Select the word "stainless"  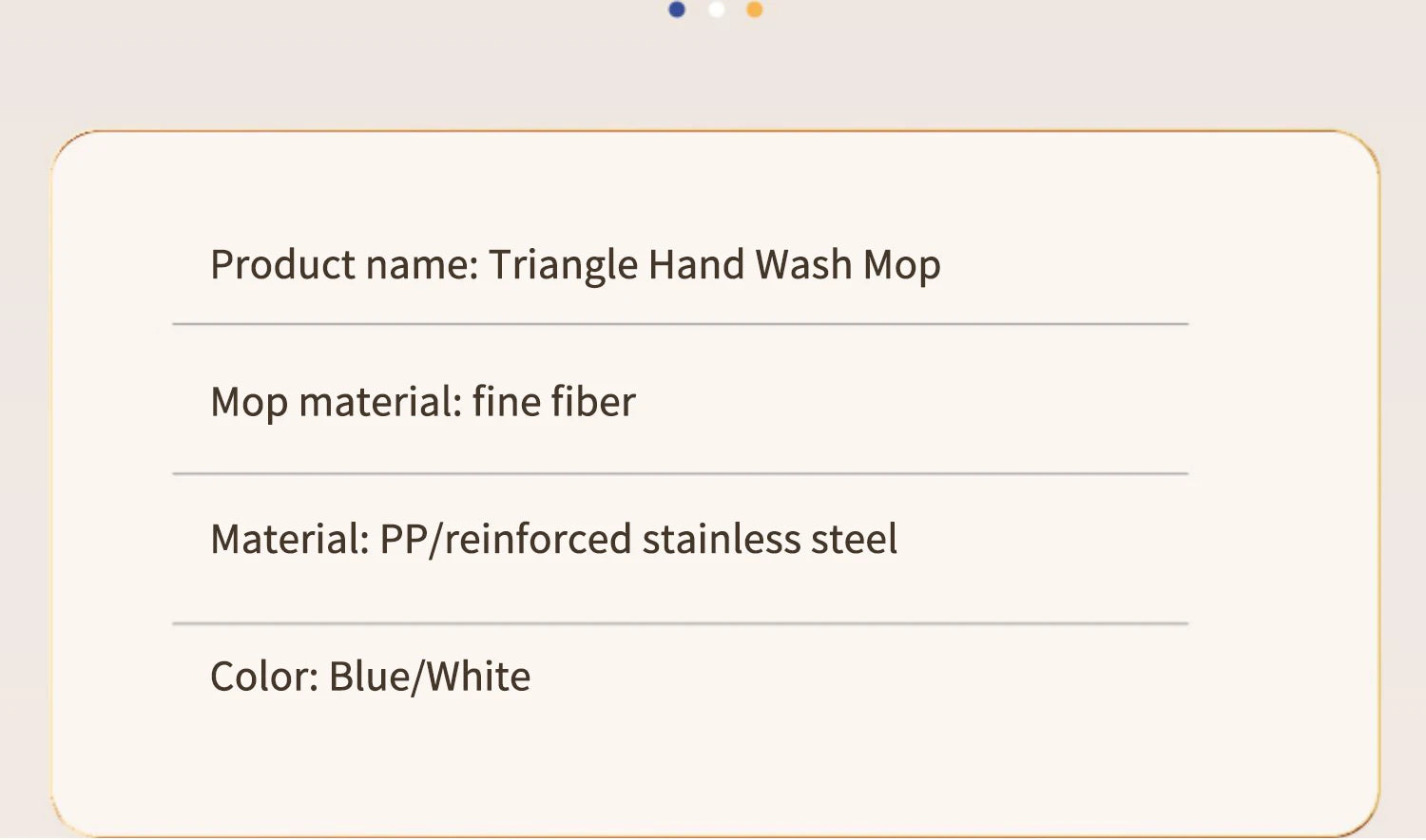pyautogui.click(x=722, y=540)
